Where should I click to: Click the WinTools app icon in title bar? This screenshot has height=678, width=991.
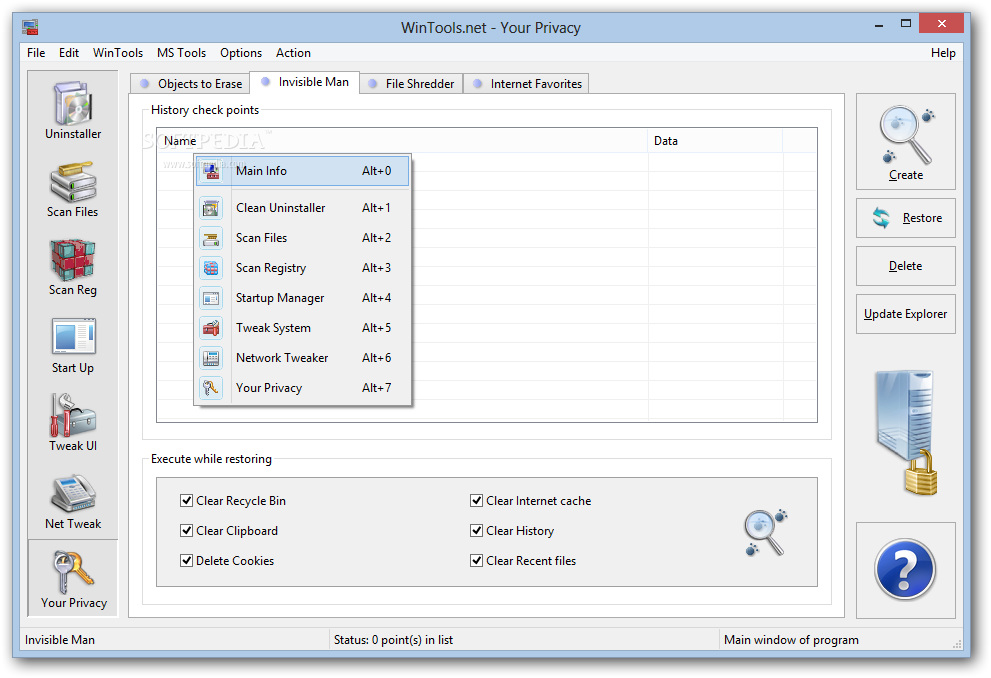tap(30, 27)
